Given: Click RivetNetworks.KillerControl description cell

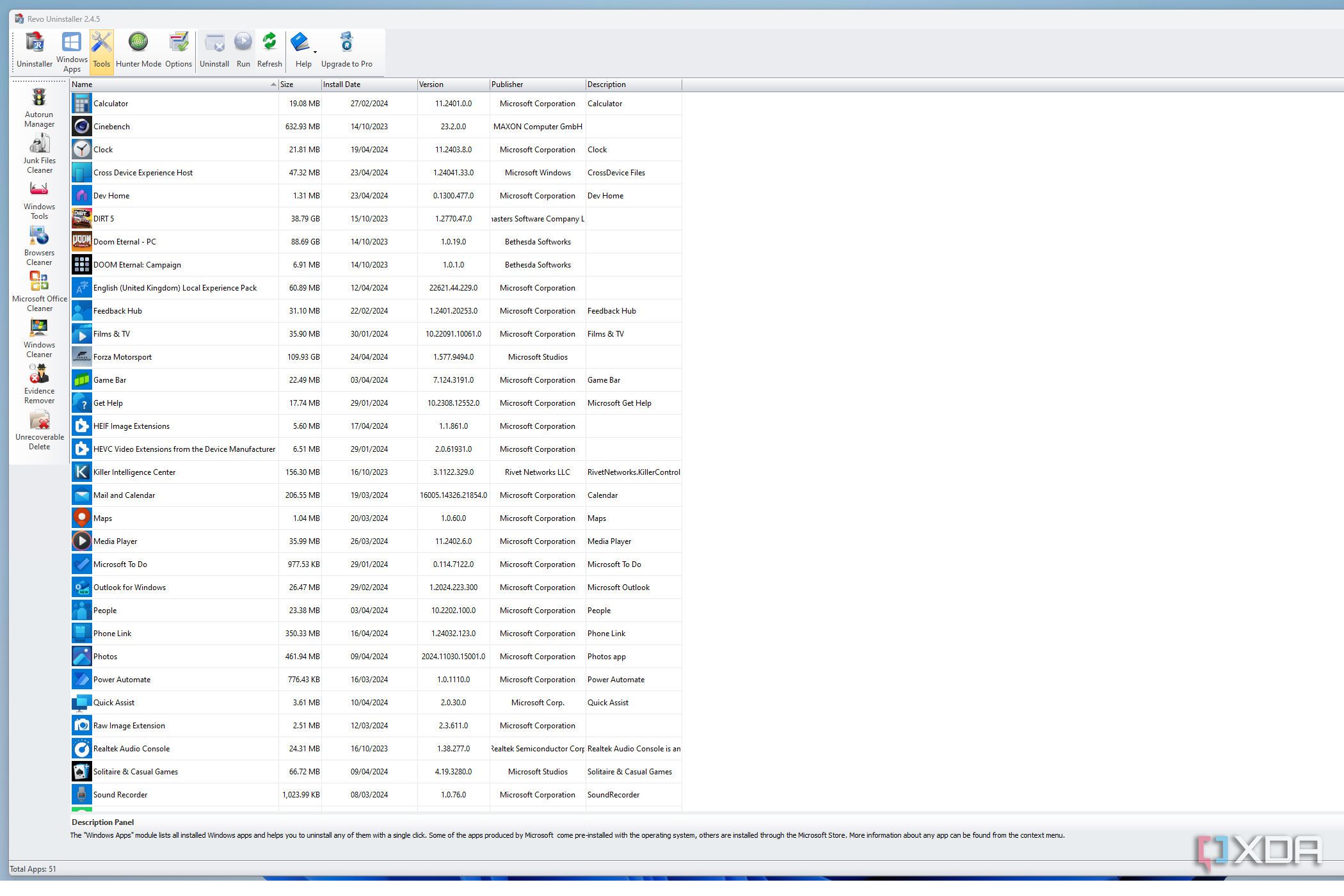Looking at the screenshot, I should pos(634,472).
